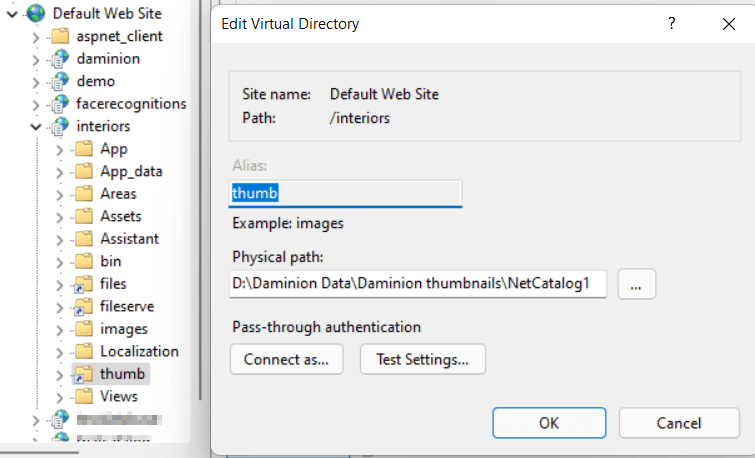Click the demo application icon
This screenshot has height=458, width=755.
(x=60, y=81)
